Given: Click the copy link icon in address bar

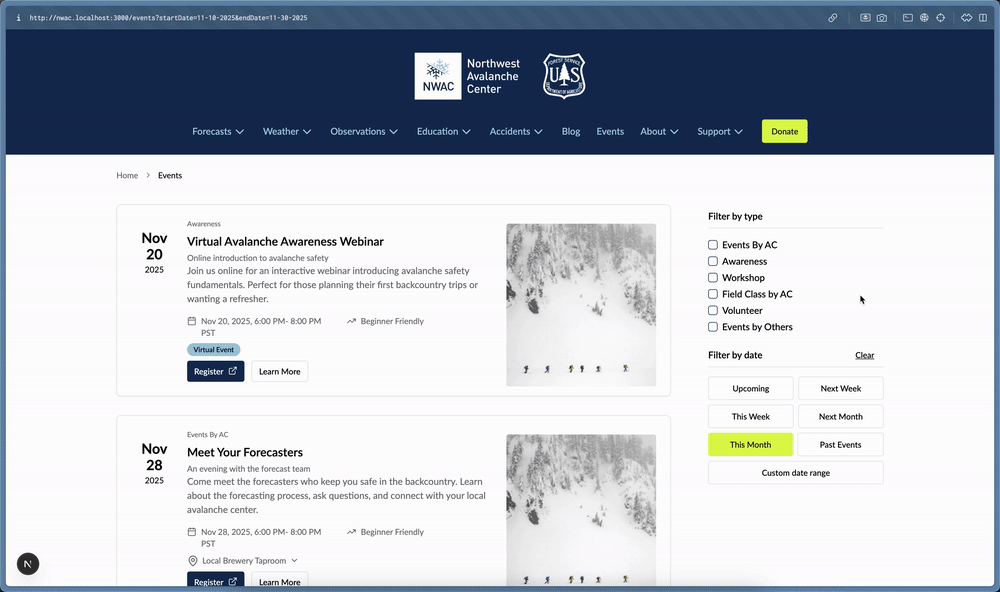Looking at the screenshot, I should tap(832, 18).
